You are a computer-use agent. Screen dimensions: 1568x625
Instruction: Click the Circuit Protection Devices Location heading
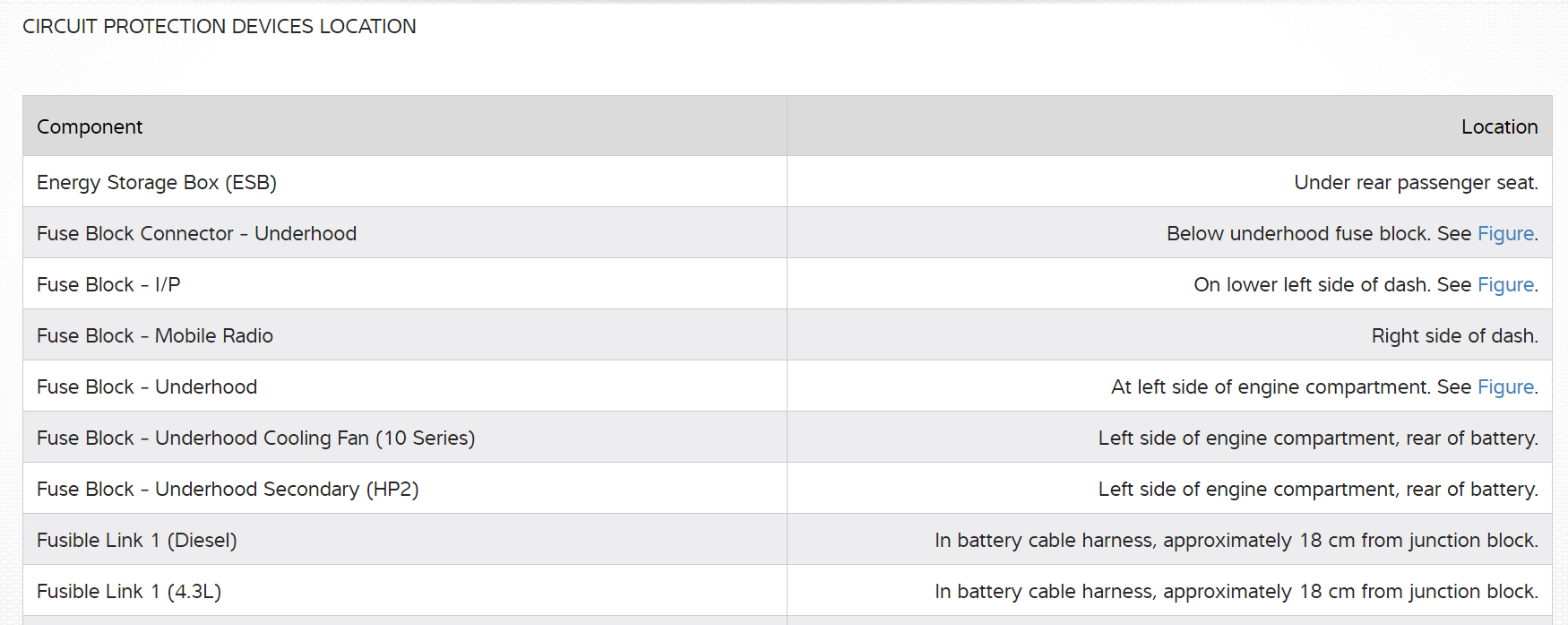click(220, 27)
